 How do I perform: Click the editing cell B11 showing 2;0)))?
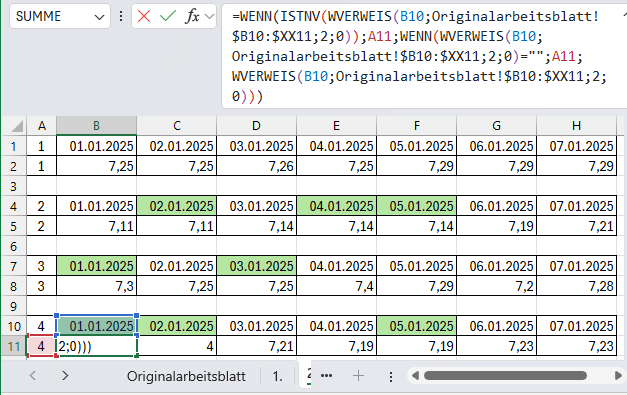[x=96, y=346]
